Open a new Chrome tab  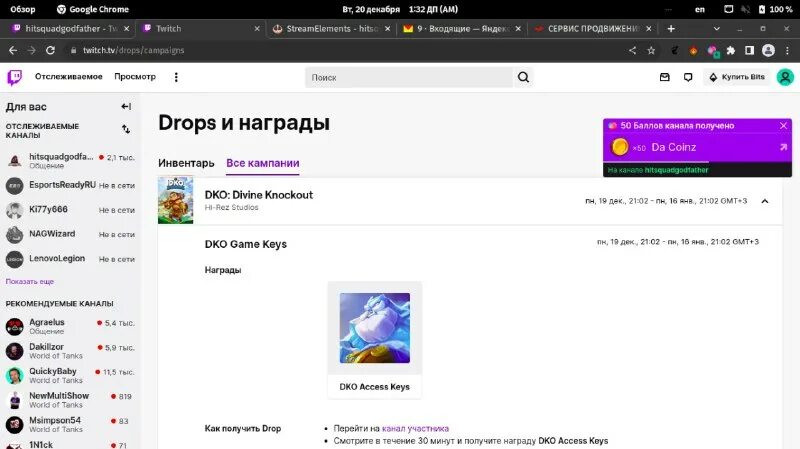tap(671, 29)
